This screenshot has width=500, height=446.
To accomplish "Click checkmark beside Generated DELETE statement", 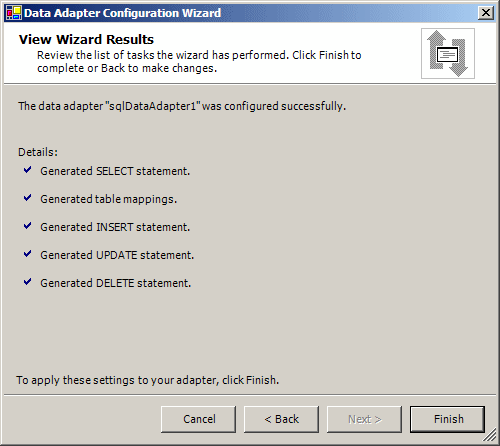I will pos(28,282).
